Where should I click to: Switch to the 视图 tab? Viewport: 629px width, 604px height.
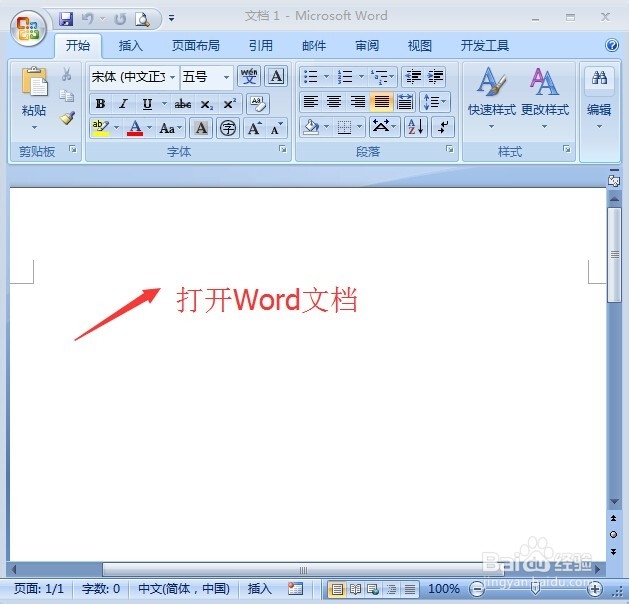click(x=420, y=45)
